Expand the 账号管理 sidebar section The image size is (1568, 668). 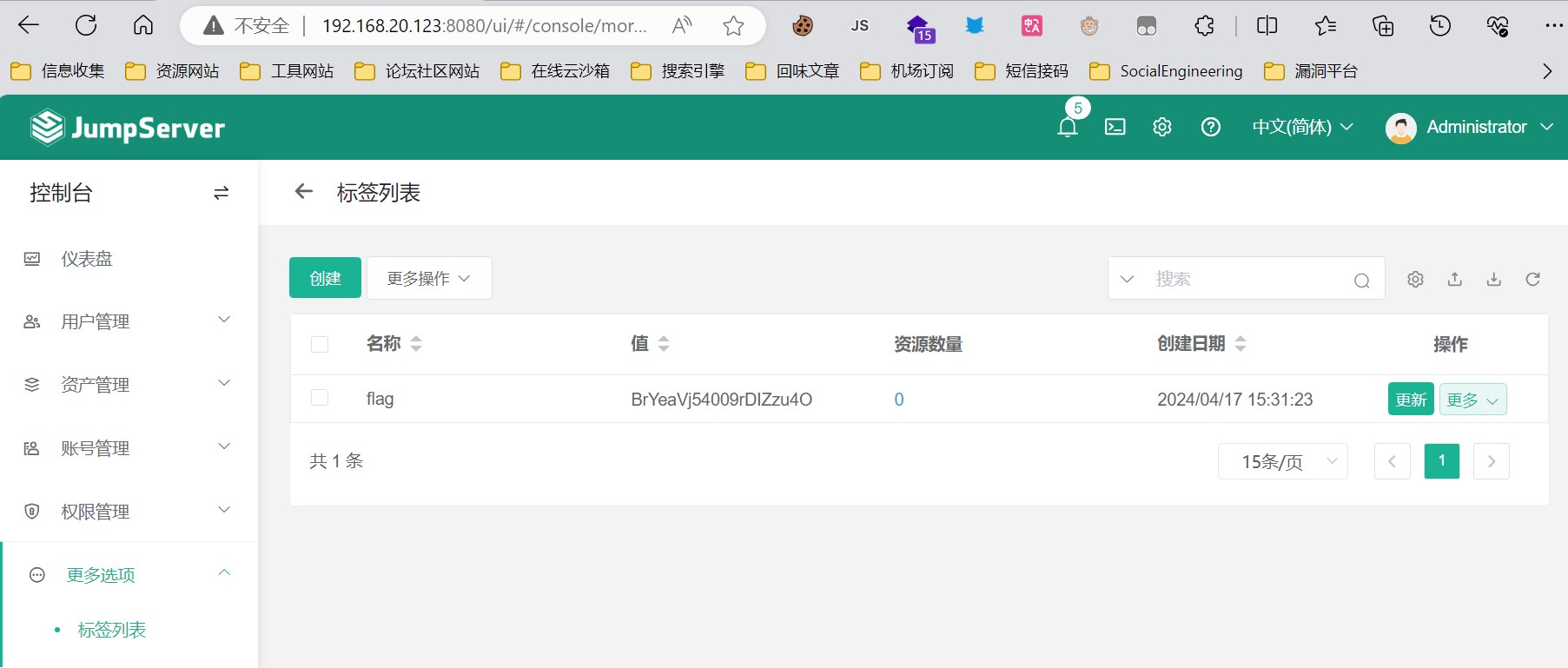tap(129, 448)
